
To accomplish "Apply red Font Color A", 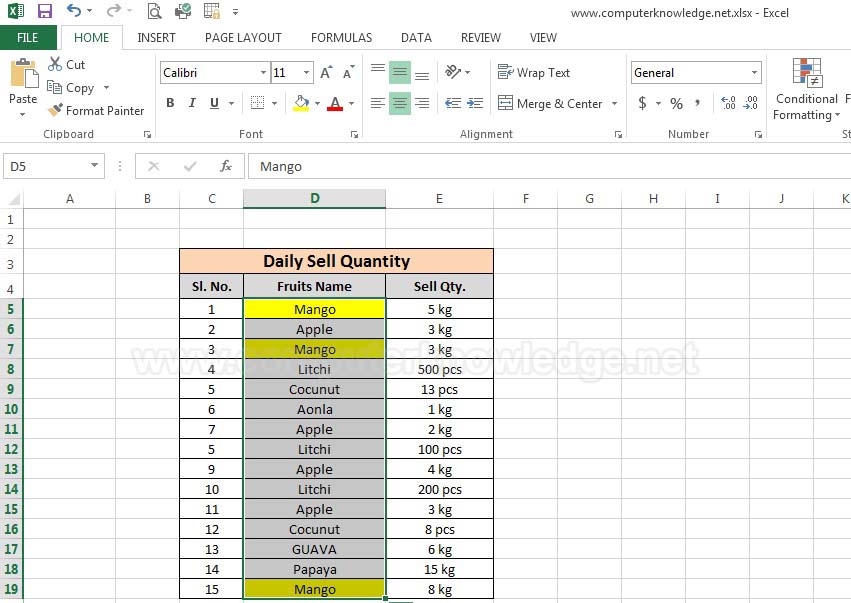I will pyautogui.click(x=335, y=103).
